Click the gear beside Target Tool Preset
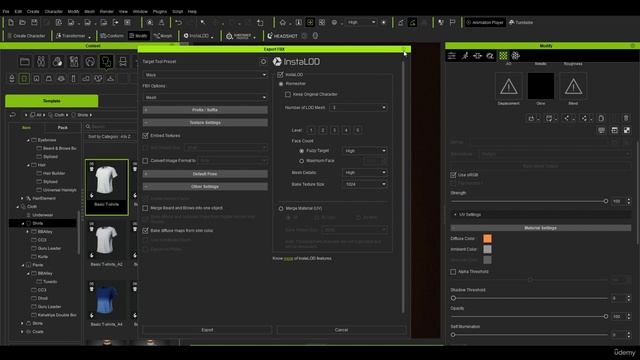Screen dimensions: 640x360 click(263, 62)
